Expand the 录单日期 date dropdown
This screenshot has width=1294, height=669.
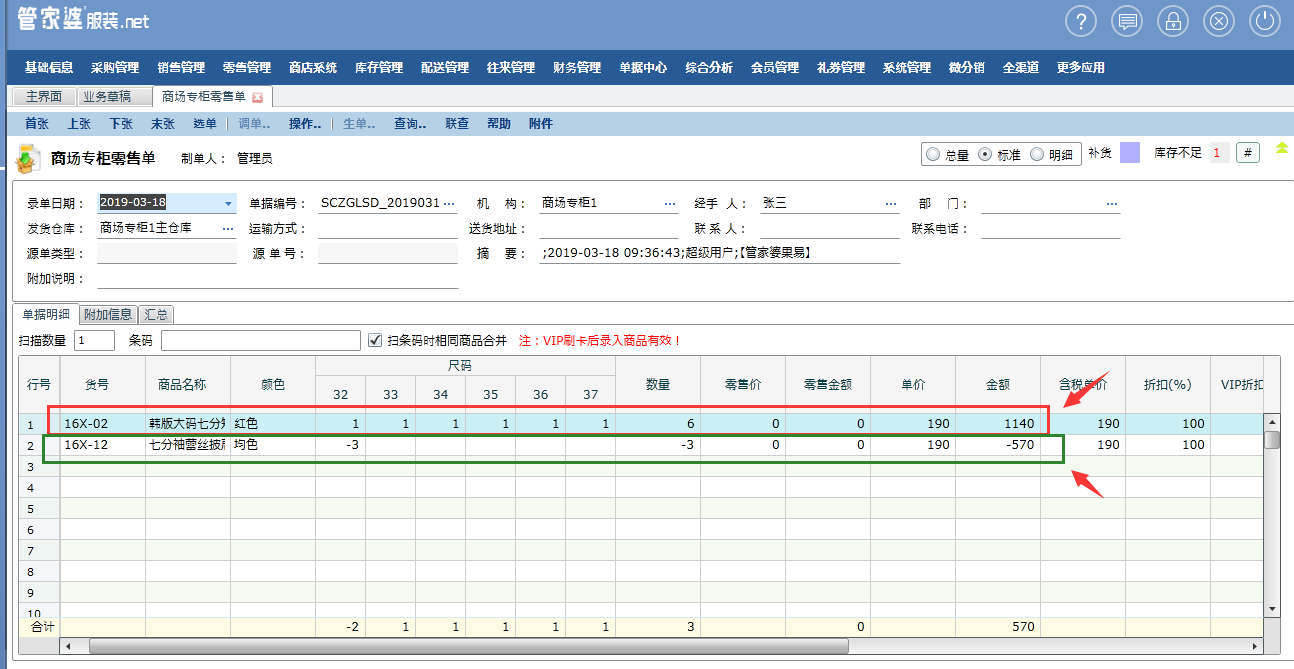228,204
